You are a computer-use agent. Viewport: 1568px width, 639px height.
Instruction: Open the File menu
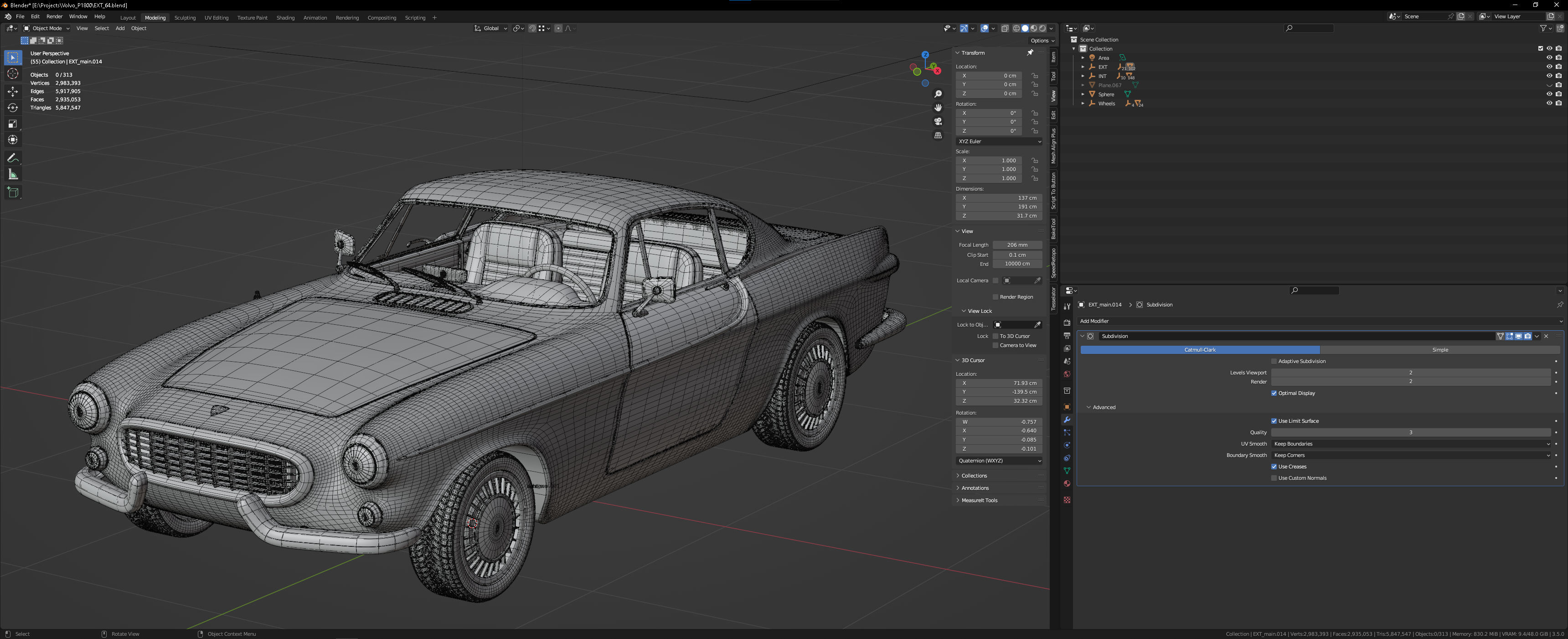click(20, 16)
